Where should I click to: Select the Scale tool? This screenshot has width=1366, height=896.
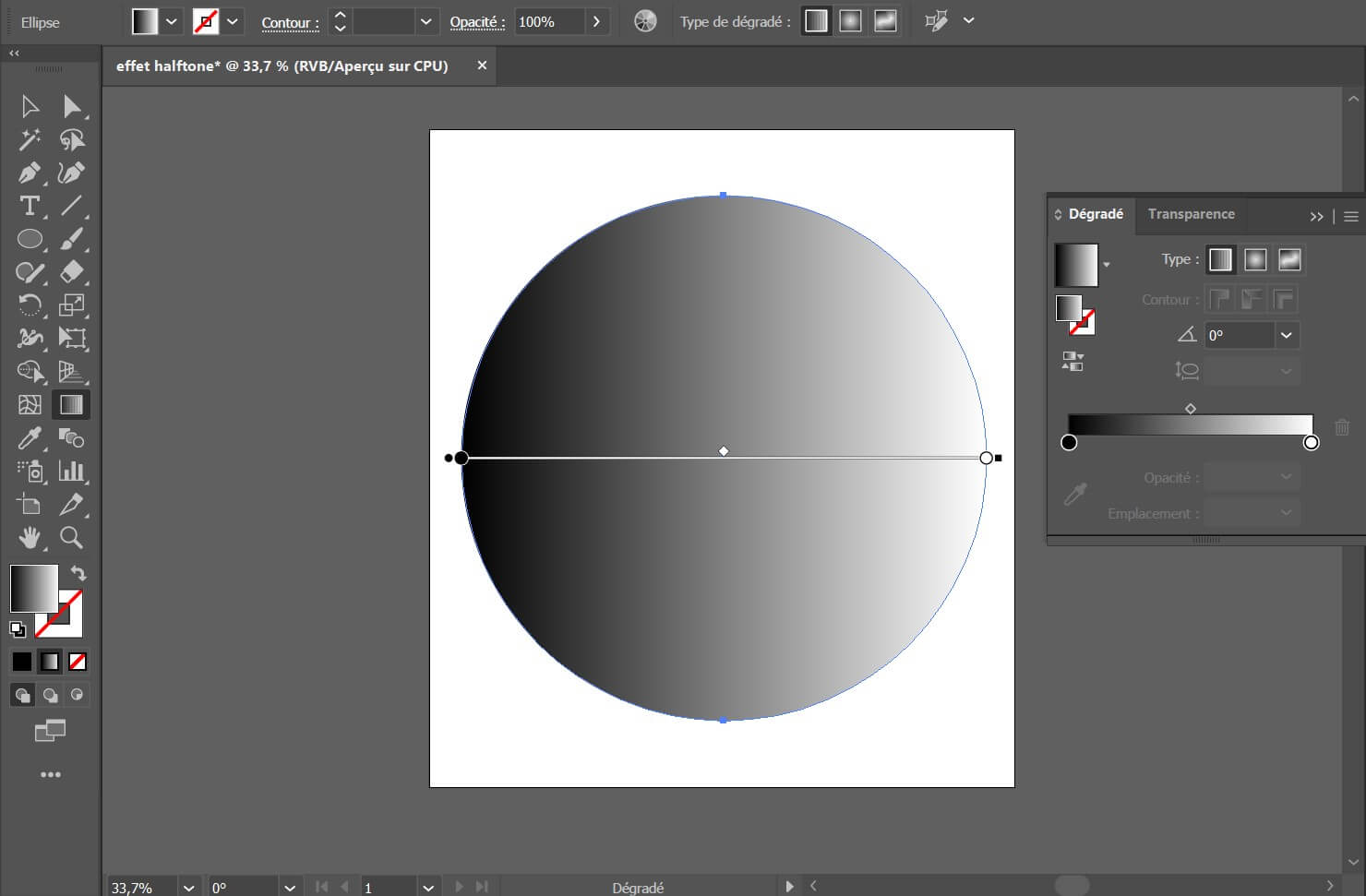pos(71,305)
